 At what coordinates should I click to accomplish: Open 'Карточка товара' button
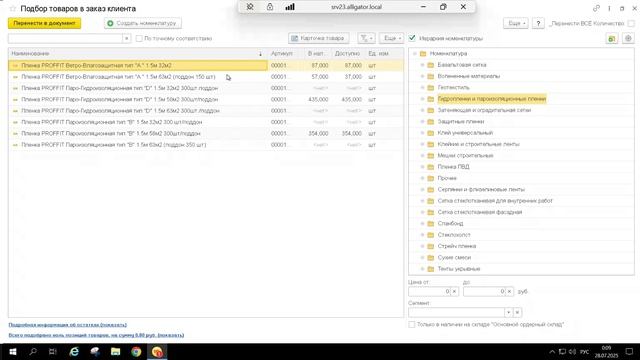coord(318,38)
